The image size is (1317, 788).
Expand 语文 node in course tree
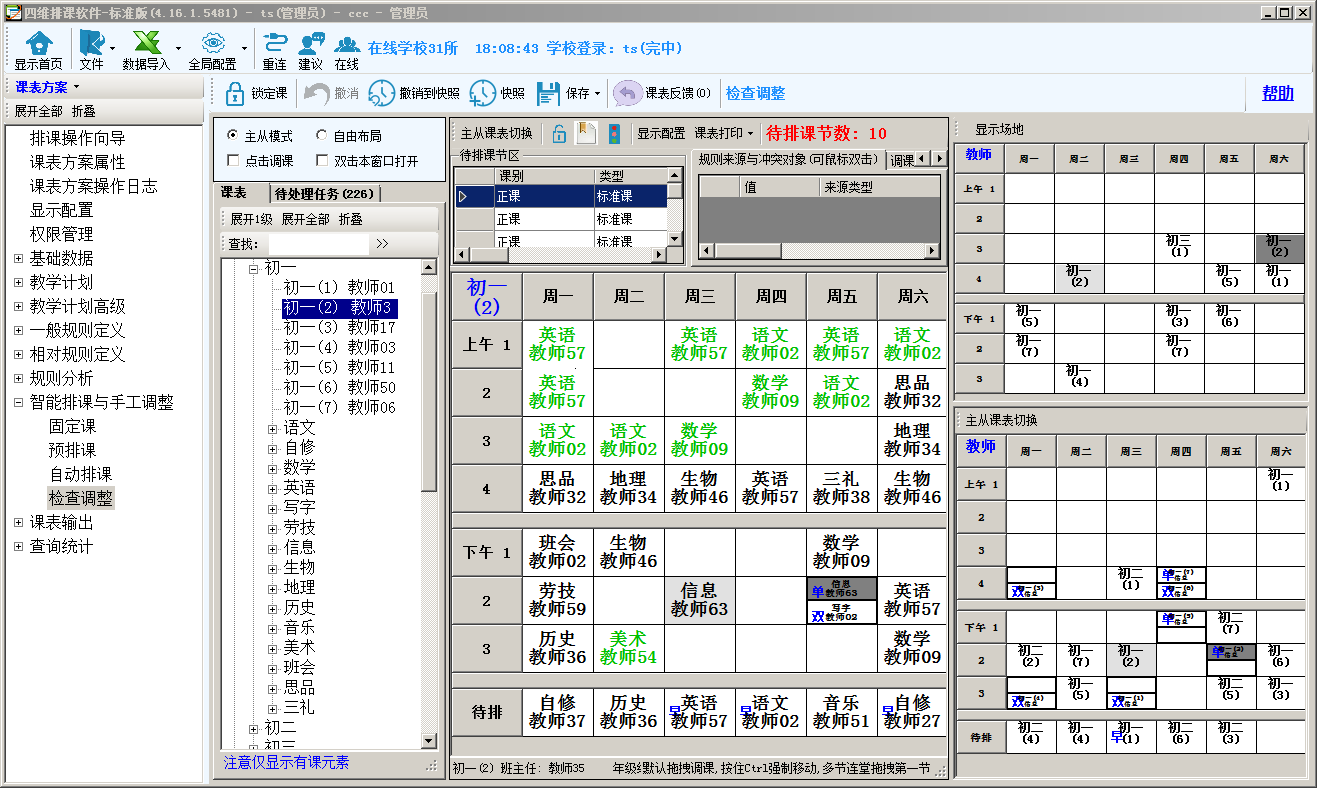(x=273, y=428)
